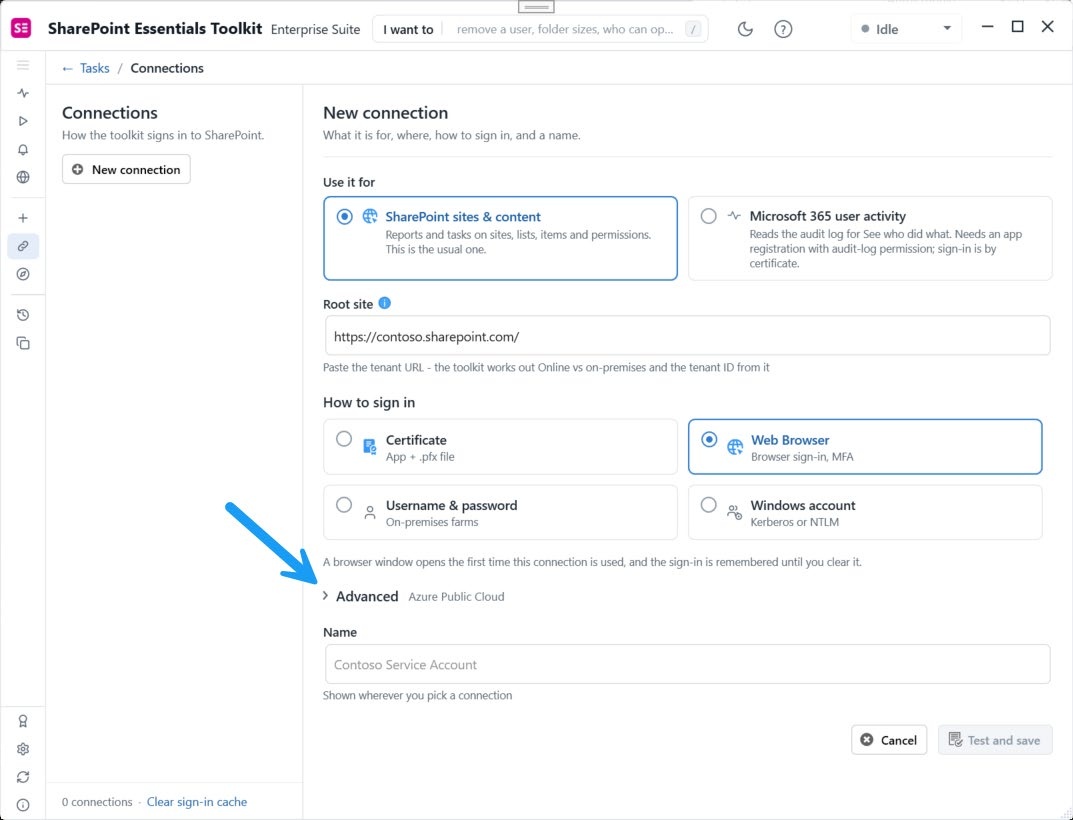Click the back arrow next to Tasks
Screen dimensions: 1073x820
click(x=67, y=68)
